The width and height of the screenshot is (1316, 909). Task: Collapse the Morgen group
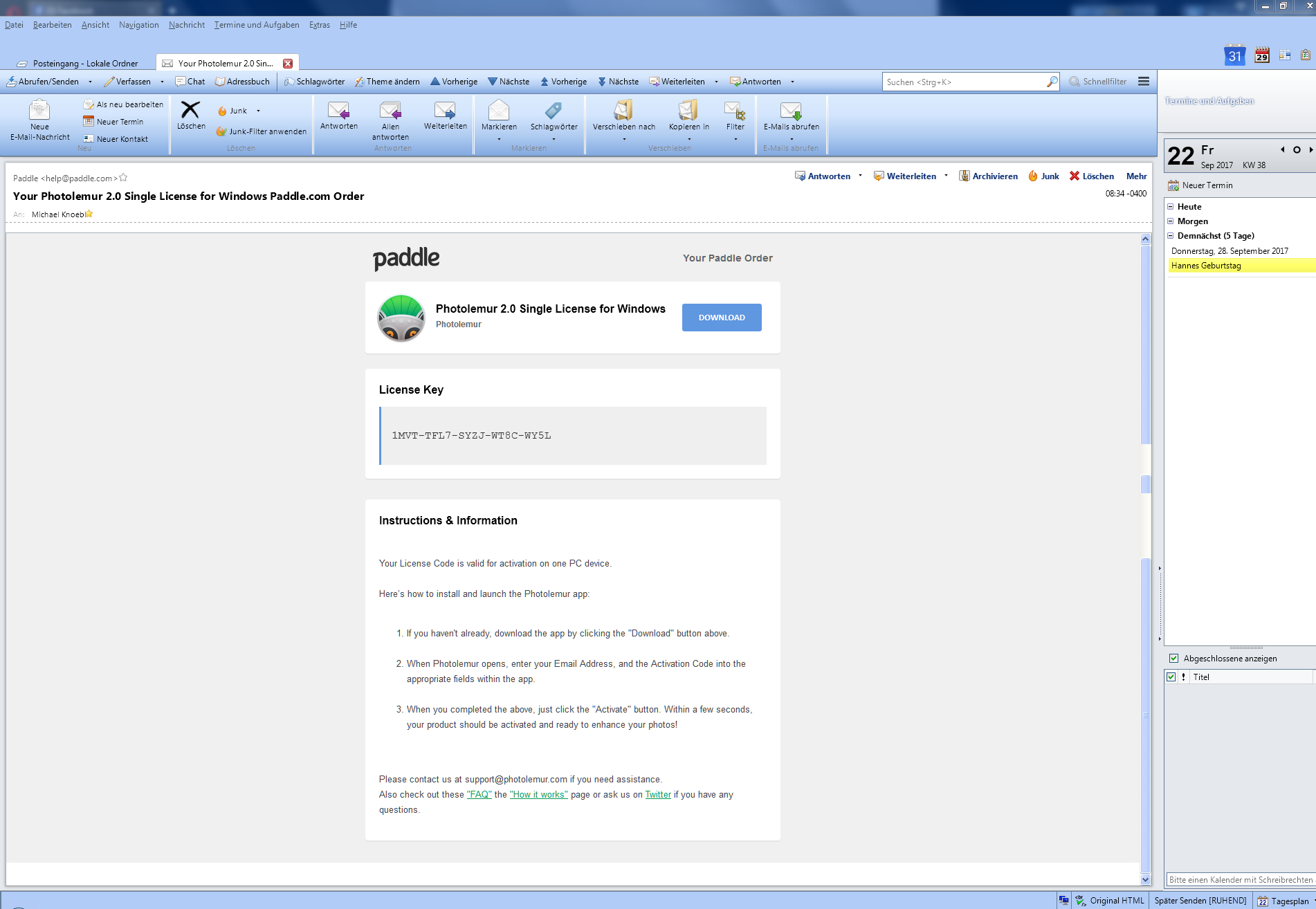[1170, 221]
